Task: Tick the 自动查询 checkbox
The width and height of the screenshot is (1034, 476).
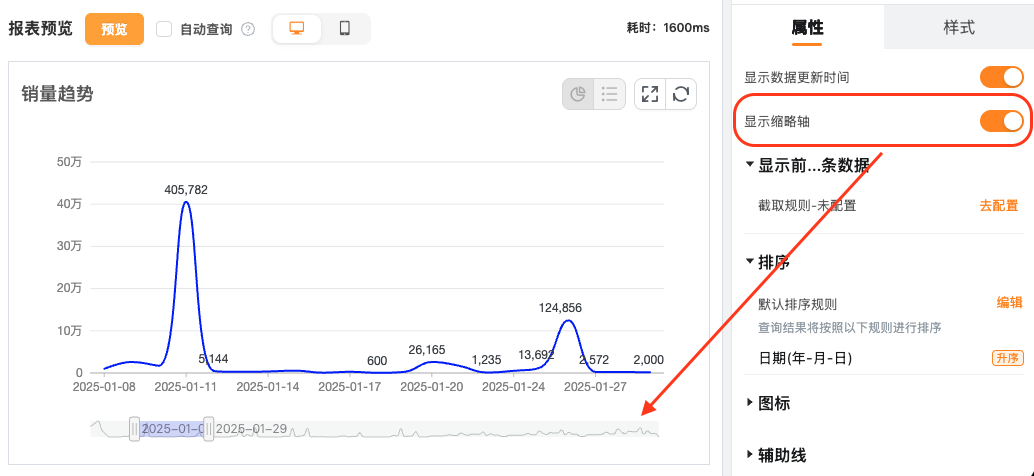Action: 165,29
